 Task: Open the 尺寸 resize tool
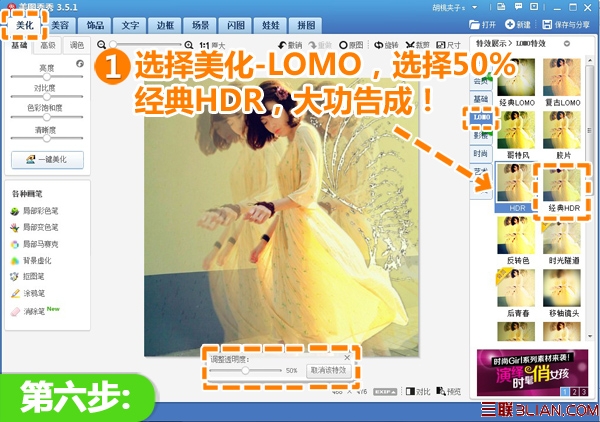click(448, 45)
